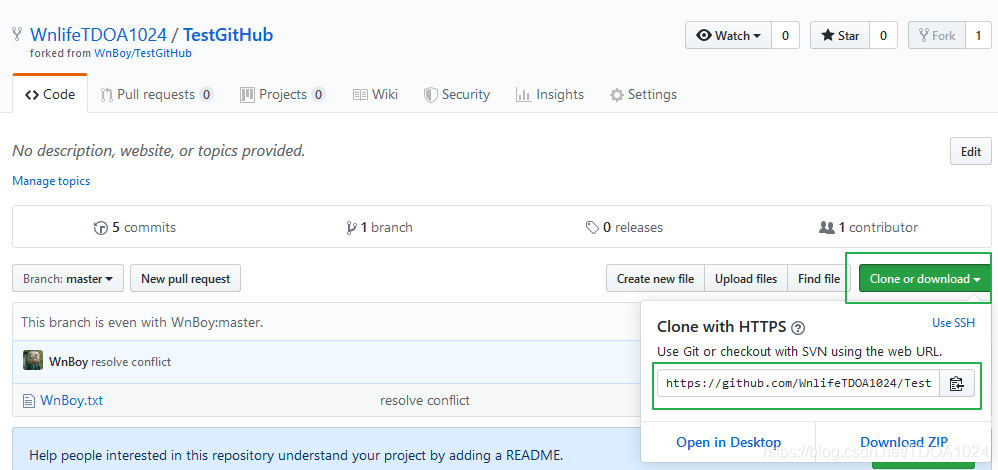Toggle the Clone or download dropdown

click(x=925, y=278)
